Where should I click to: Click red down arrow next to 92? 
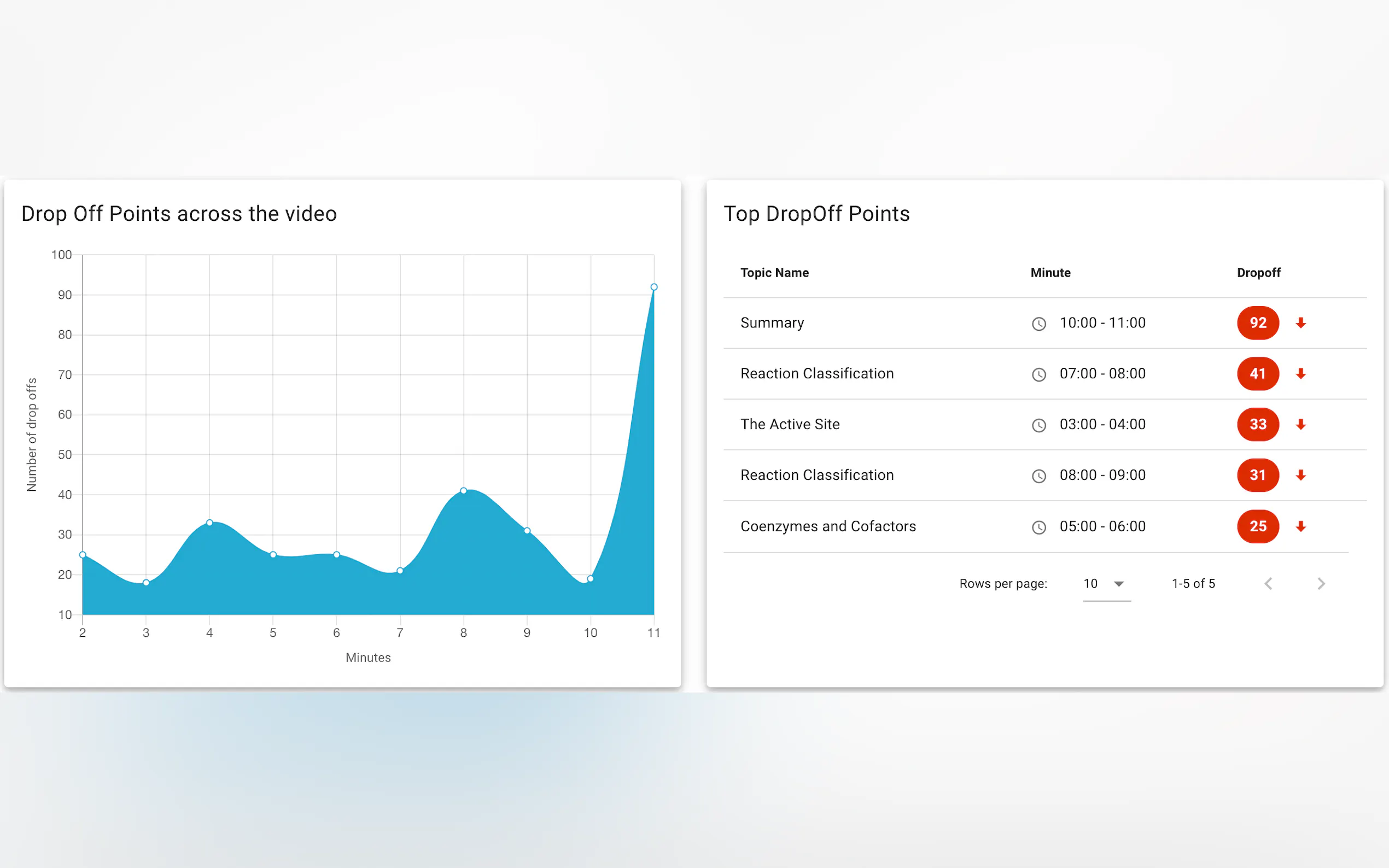1300,323
